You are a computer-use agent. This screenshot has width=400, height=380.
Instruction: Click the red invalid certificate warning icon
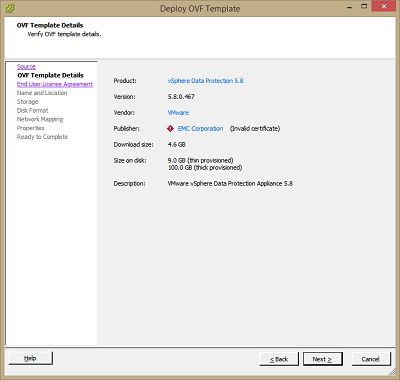pyautogui.click(x=170, y=128)
